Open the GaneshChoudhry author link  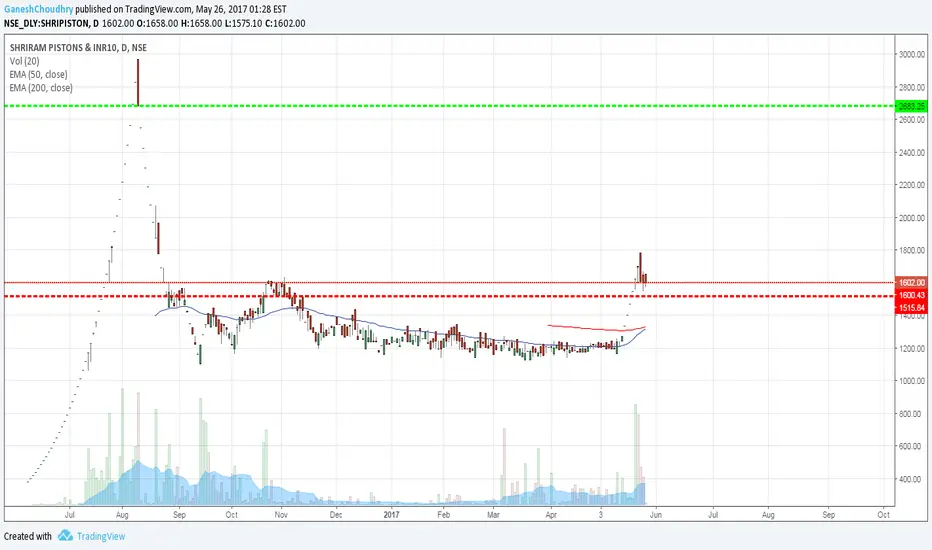click(39, 10)
